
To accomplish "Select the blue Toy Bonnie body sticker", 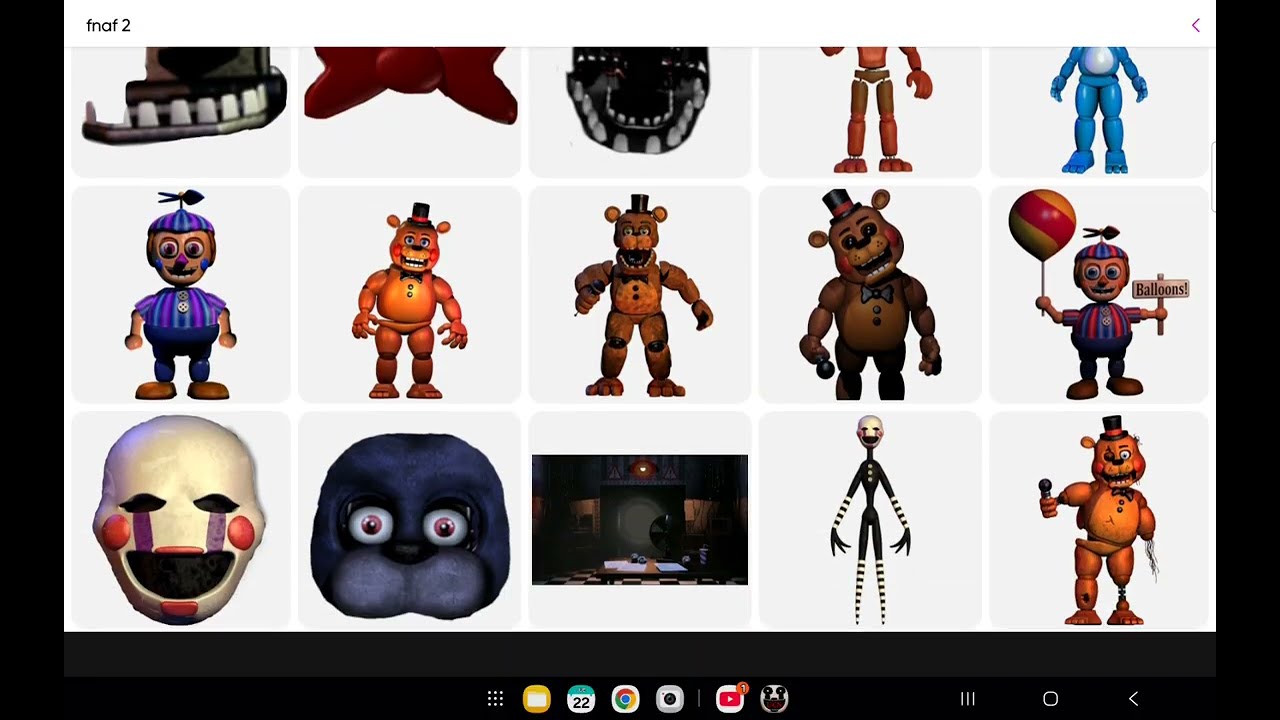I will 1099,112.
